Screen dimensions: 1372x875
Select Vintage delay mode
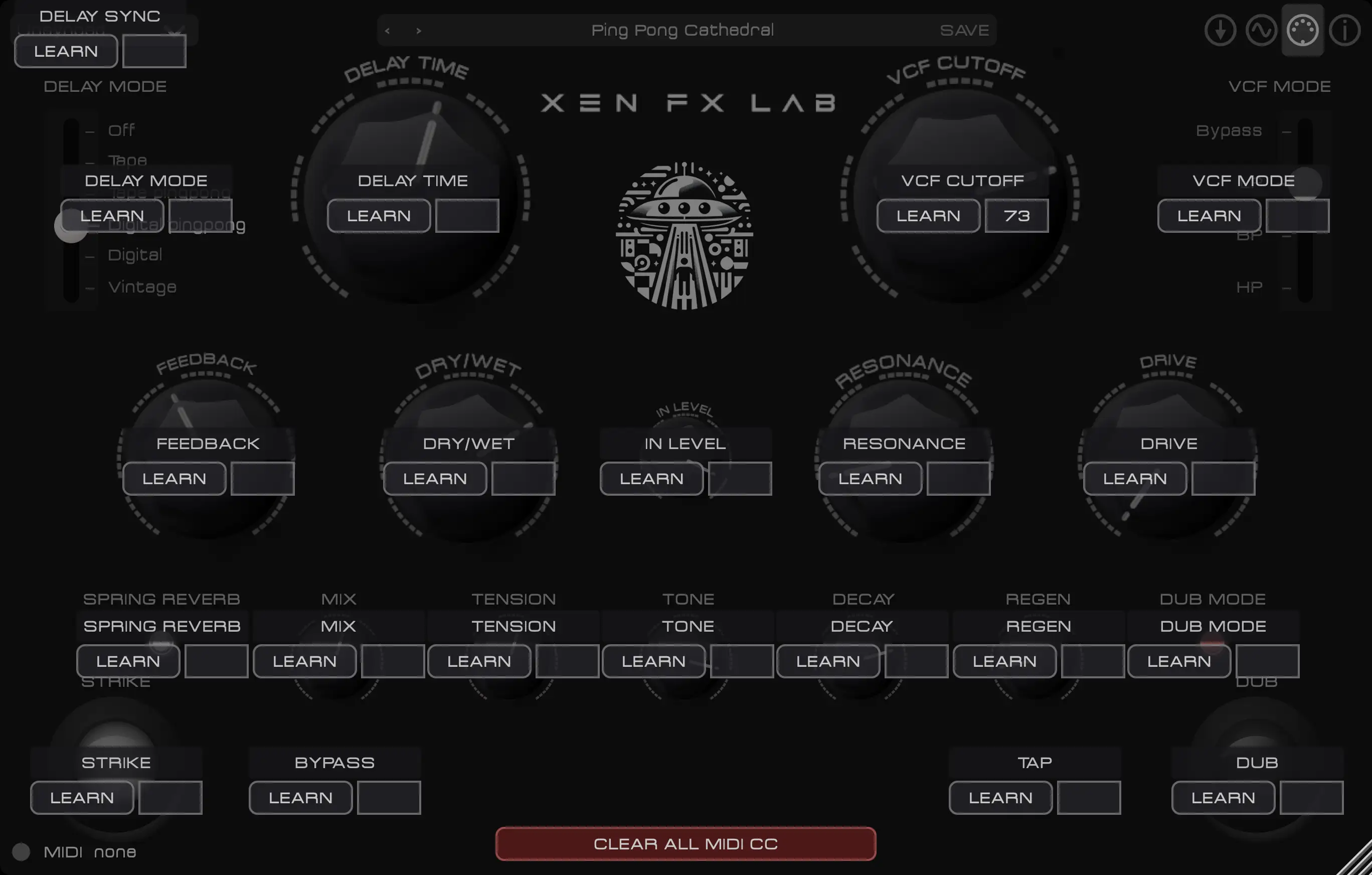pyautogui.click(x=142, y=286)
